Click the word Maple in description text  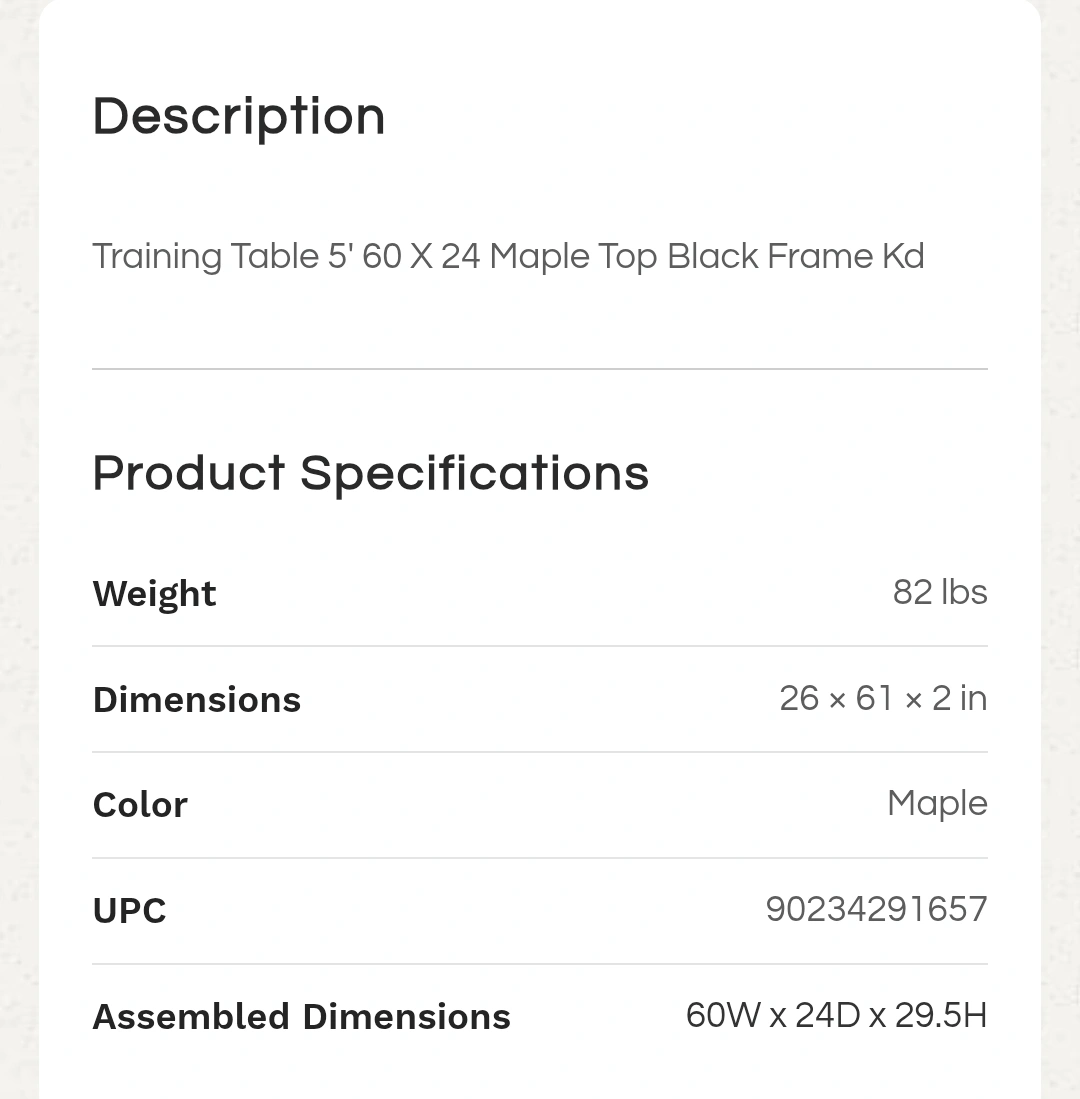[x=540, y=258]
